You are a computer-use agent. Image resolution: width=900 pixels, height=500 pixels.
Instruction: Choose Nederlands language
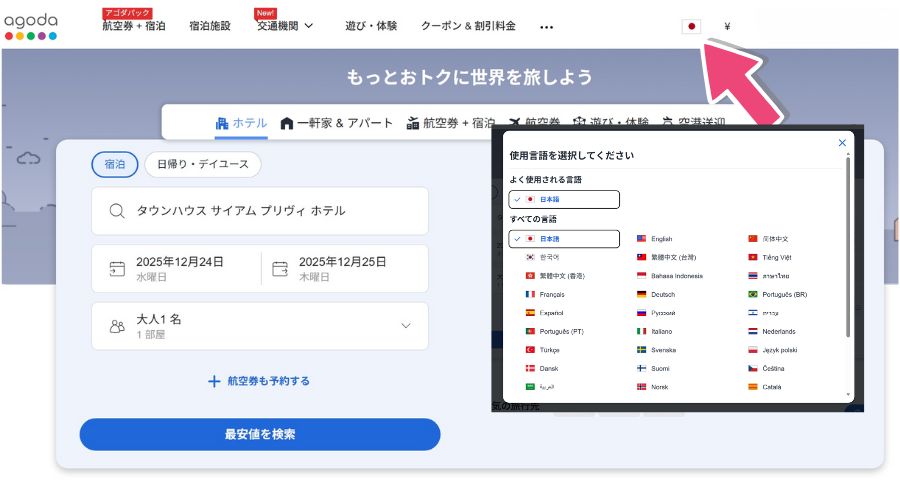click(772, 331)
